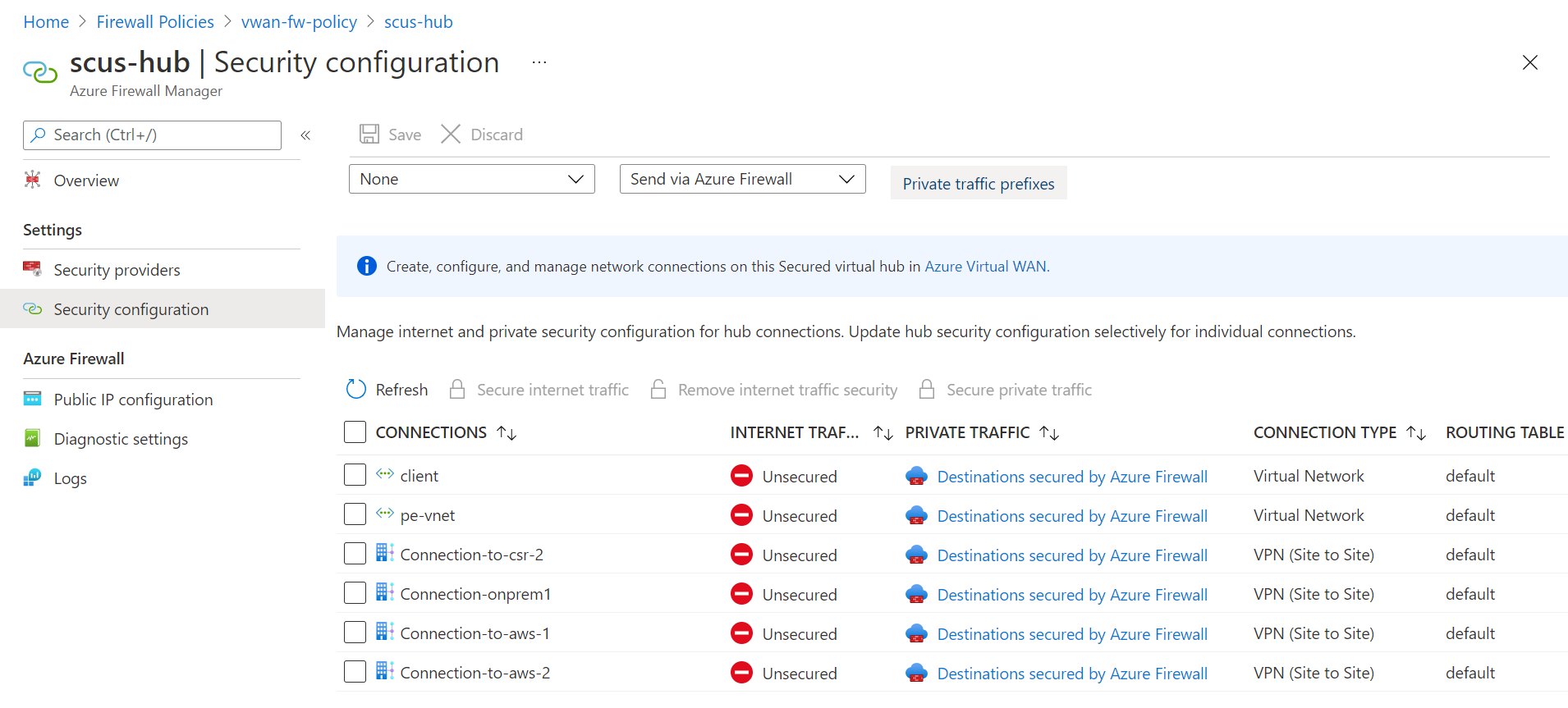Image resolution: width=1568 pixels, height=708 pixels.
Task: Click the Secure private traffic lock icon
Action: point(927,390)
